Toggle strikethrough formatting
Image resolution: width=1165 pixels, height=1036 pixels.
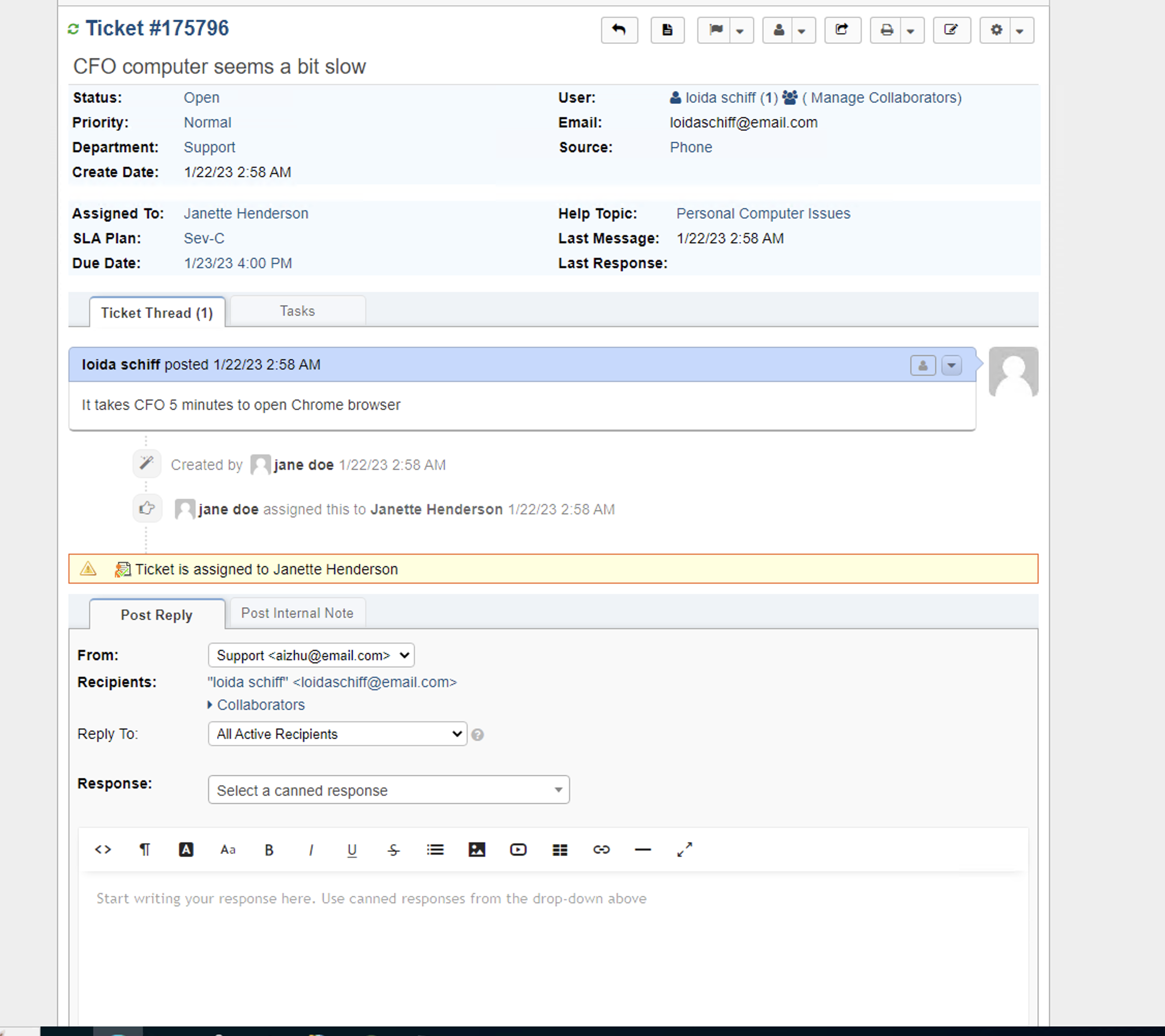(x=393, y=849)
